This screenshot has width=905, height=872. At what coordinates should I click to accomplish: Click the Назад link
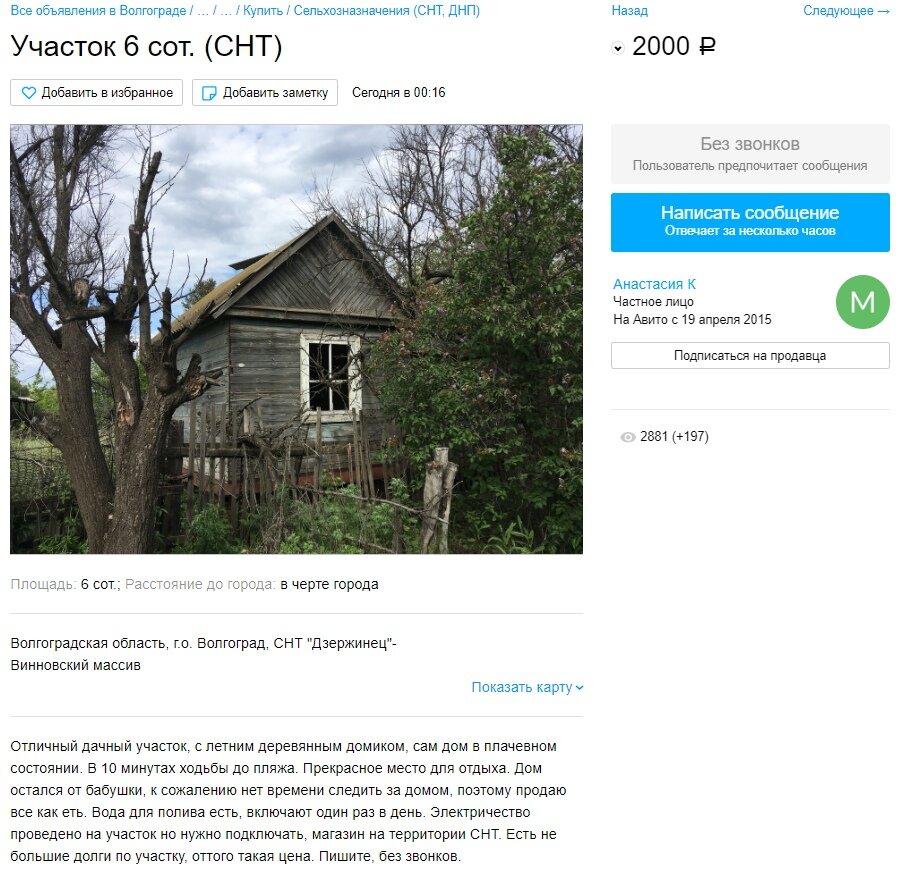[630, 10]
